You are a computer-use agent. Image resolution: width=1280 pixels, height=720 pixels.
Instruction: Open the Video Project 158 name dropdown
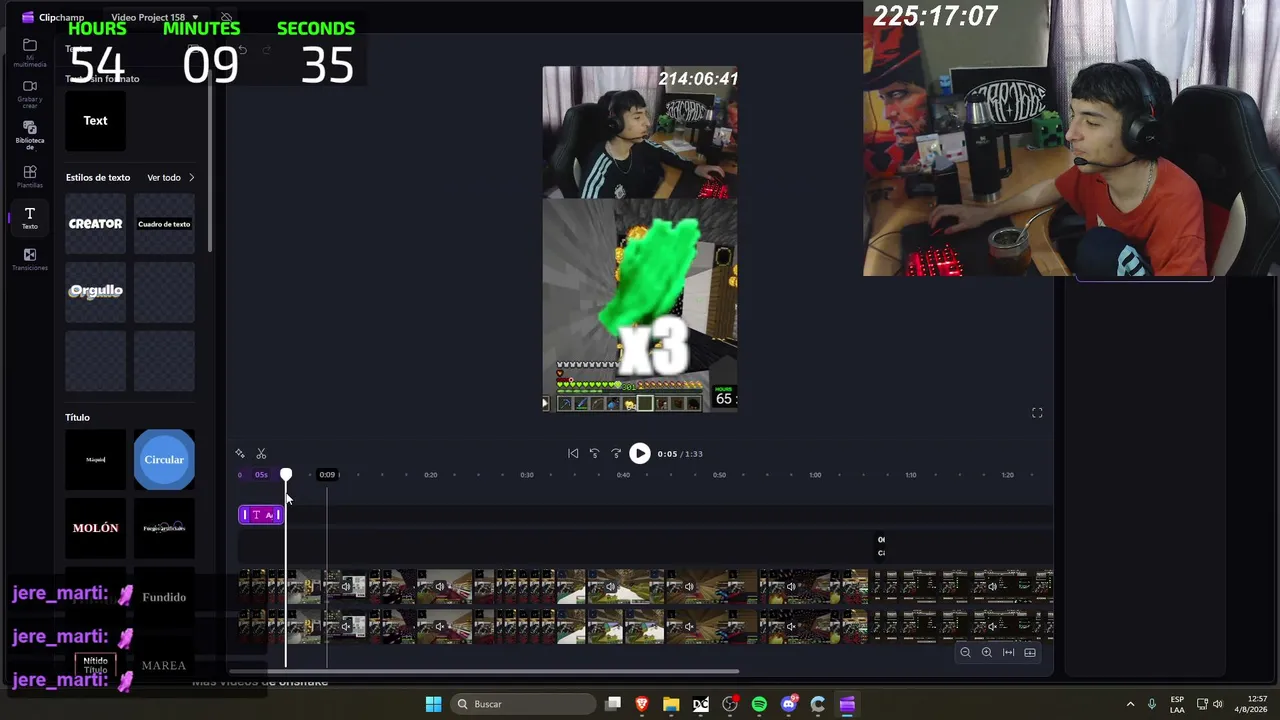tap(155, 17)
